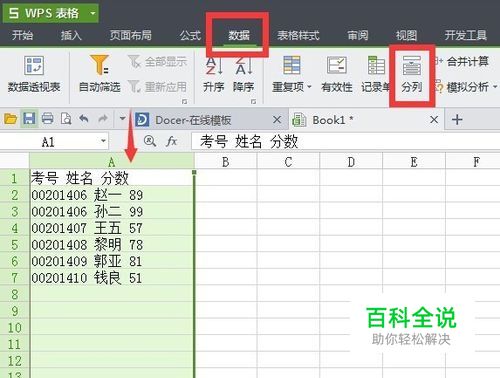Viewport: 500px width, 378px height.
Task: Add a new document tab
Action: click(x=457, y=120)
